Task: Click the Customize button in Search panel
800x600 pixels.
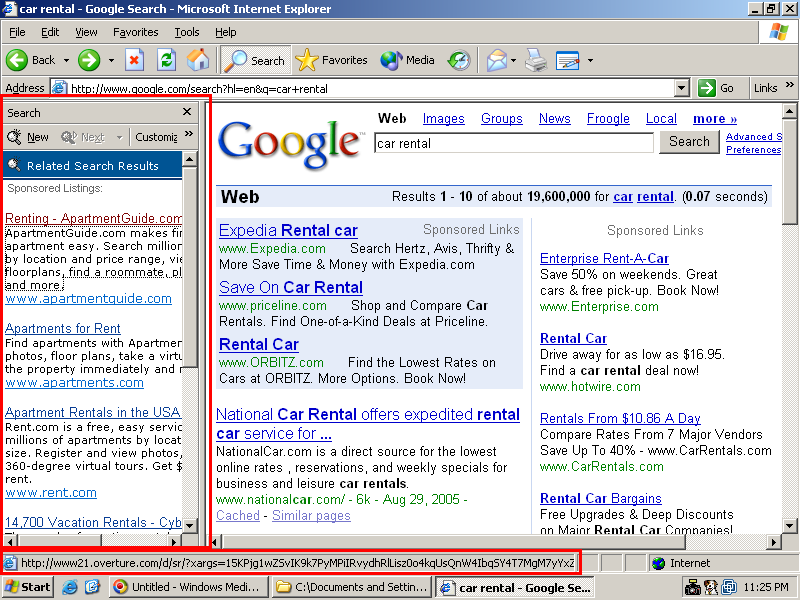Action: [156, 137]
